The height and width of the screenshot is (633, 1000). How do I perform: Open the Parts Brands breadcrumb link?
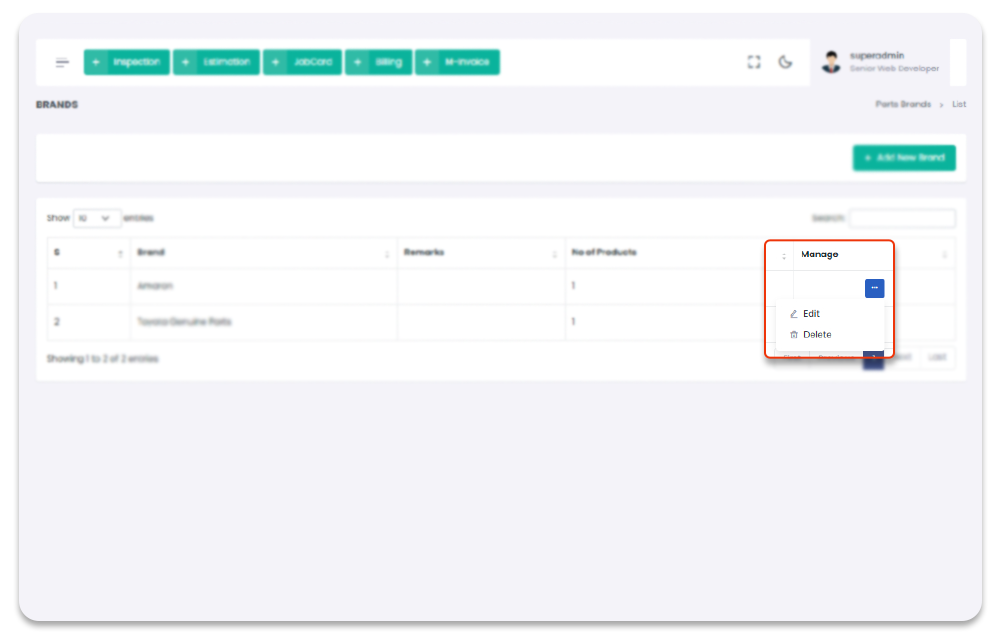coord(902,105)
